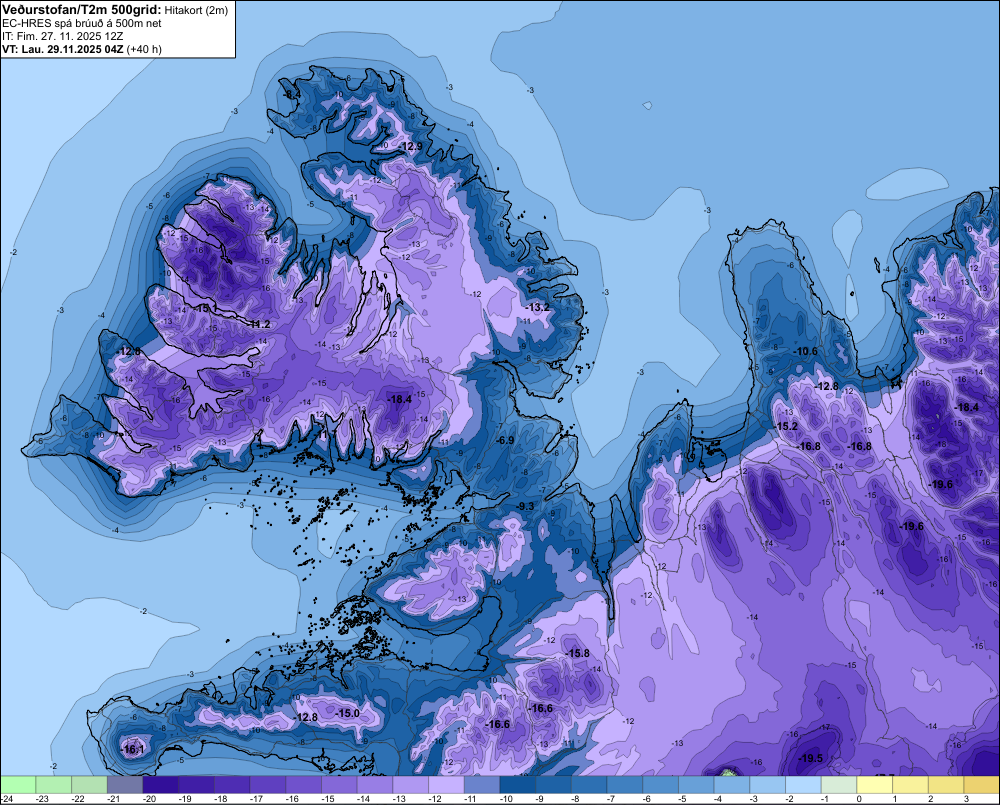This screenshot has height=805, width=1000.
Task: Click the bold -16.1 temperature label
Action: pyautogui.click(x=133, y=750)
